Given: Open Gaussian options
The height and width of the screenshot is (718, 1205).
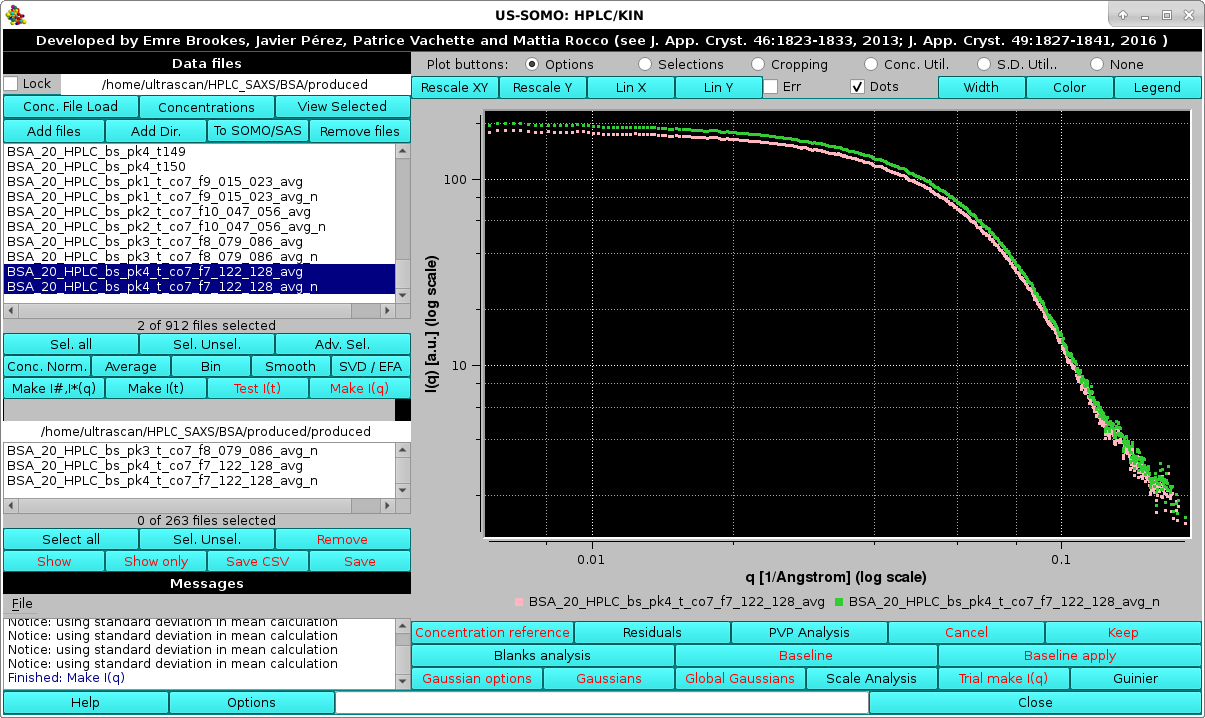Looking at the screenshot, I should pos(476,678).
